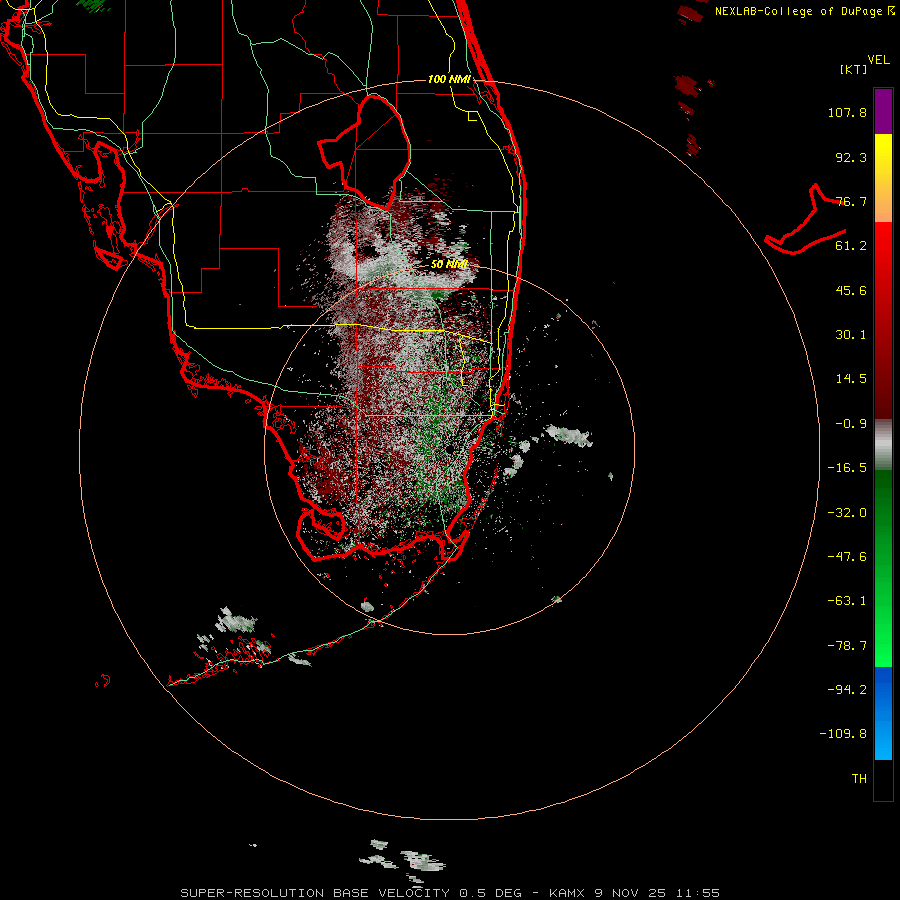
Task: Select the 45.6 velocity scale value
Action: pyautogui.click(x=851, y=290)
